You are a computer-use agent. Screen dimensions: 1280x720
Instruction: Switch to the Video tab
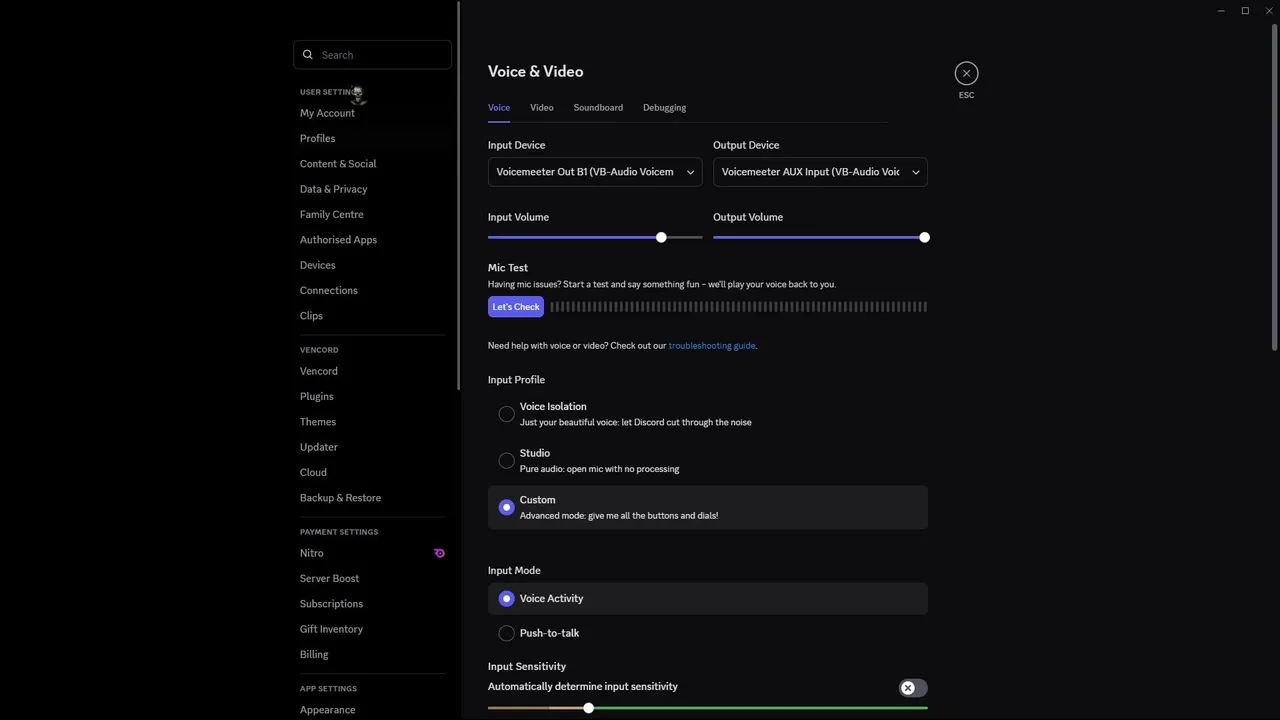tap(541, 108)
